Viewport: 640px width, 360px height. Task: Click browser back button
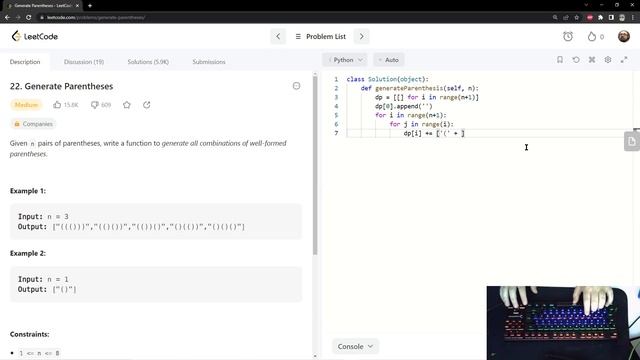click(x=7, y=18)
